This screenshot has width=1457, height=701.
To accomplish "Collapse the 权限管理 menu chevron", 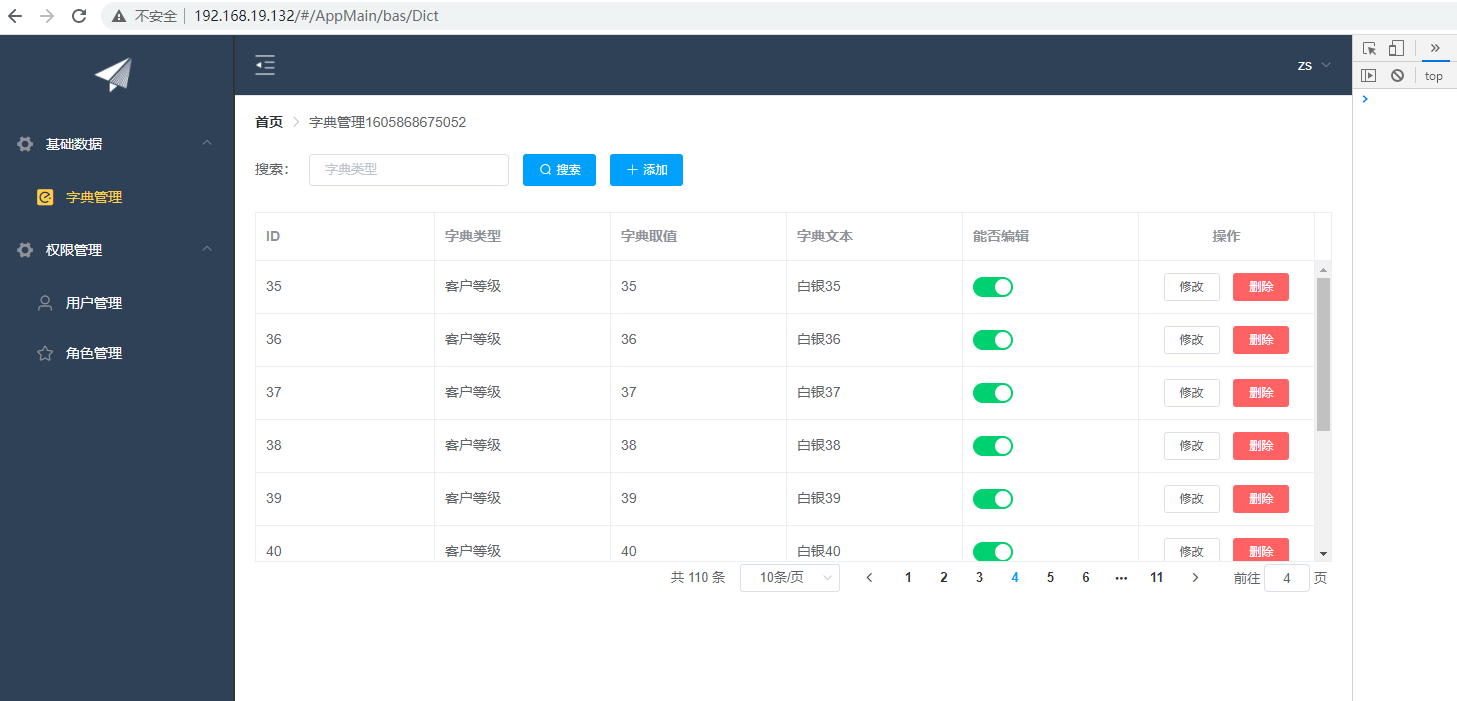I will [207, 249].
